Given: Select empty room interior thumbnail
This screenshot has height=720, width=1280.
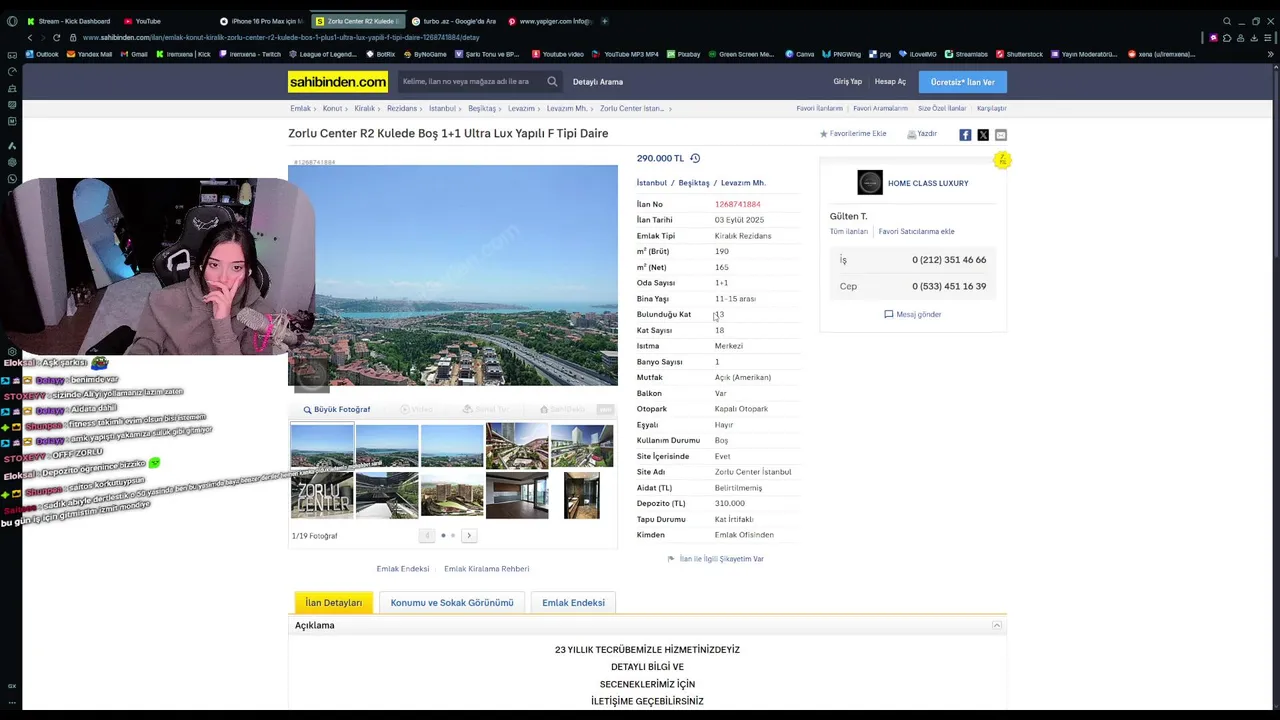Looking at the screenshot, I should point(517,496).
